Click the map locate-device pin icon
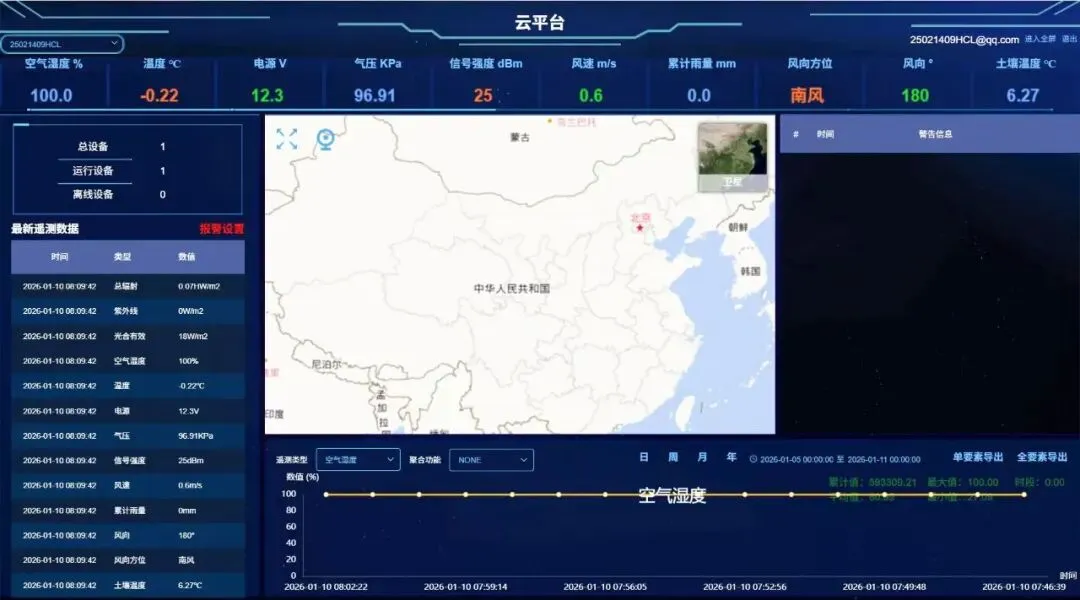 [x=325, y=139]
